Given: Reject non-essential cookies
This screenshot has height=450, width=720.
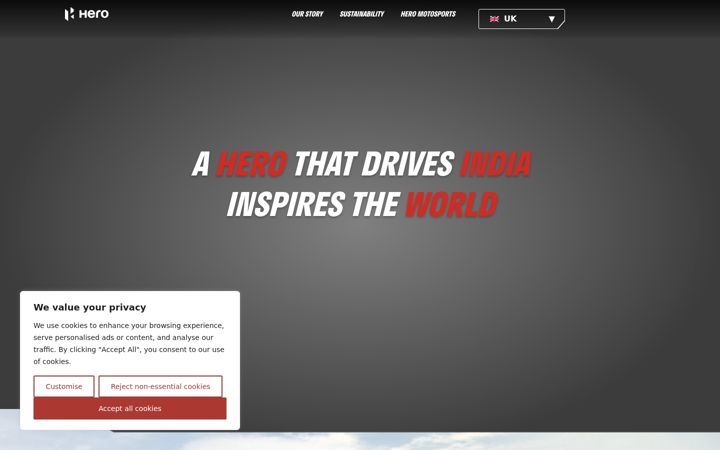Looking at the screenshot, I should 160,386.
